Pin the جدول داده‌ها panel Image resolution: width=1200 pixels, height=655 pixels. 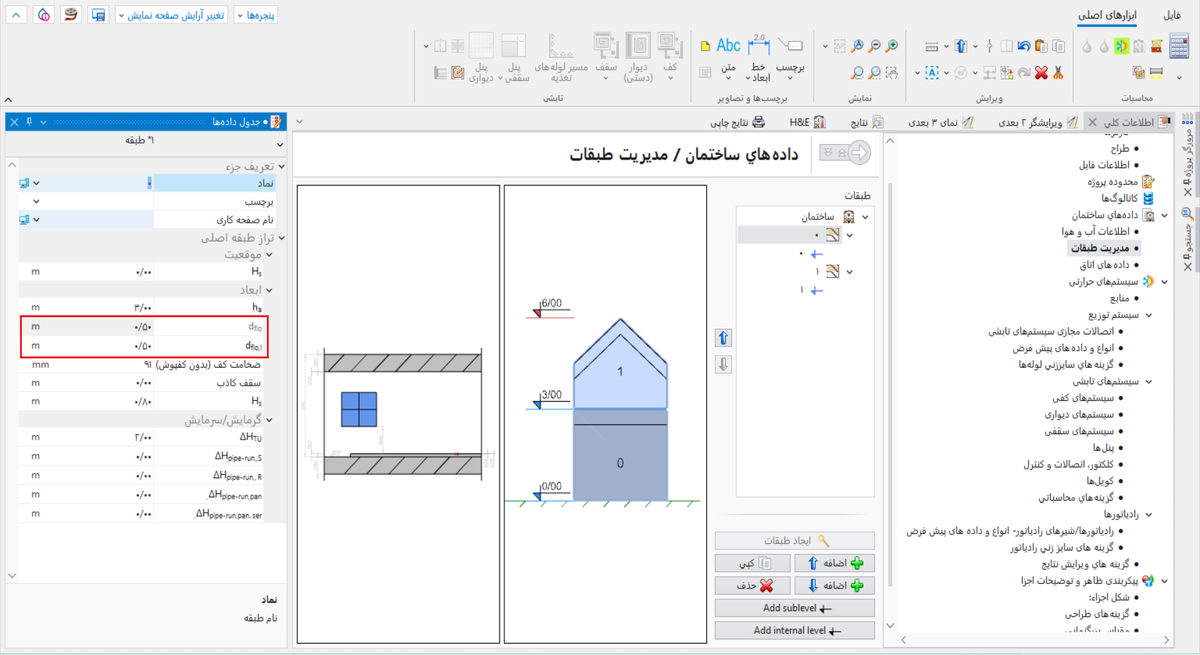click(x=30, y=122)
